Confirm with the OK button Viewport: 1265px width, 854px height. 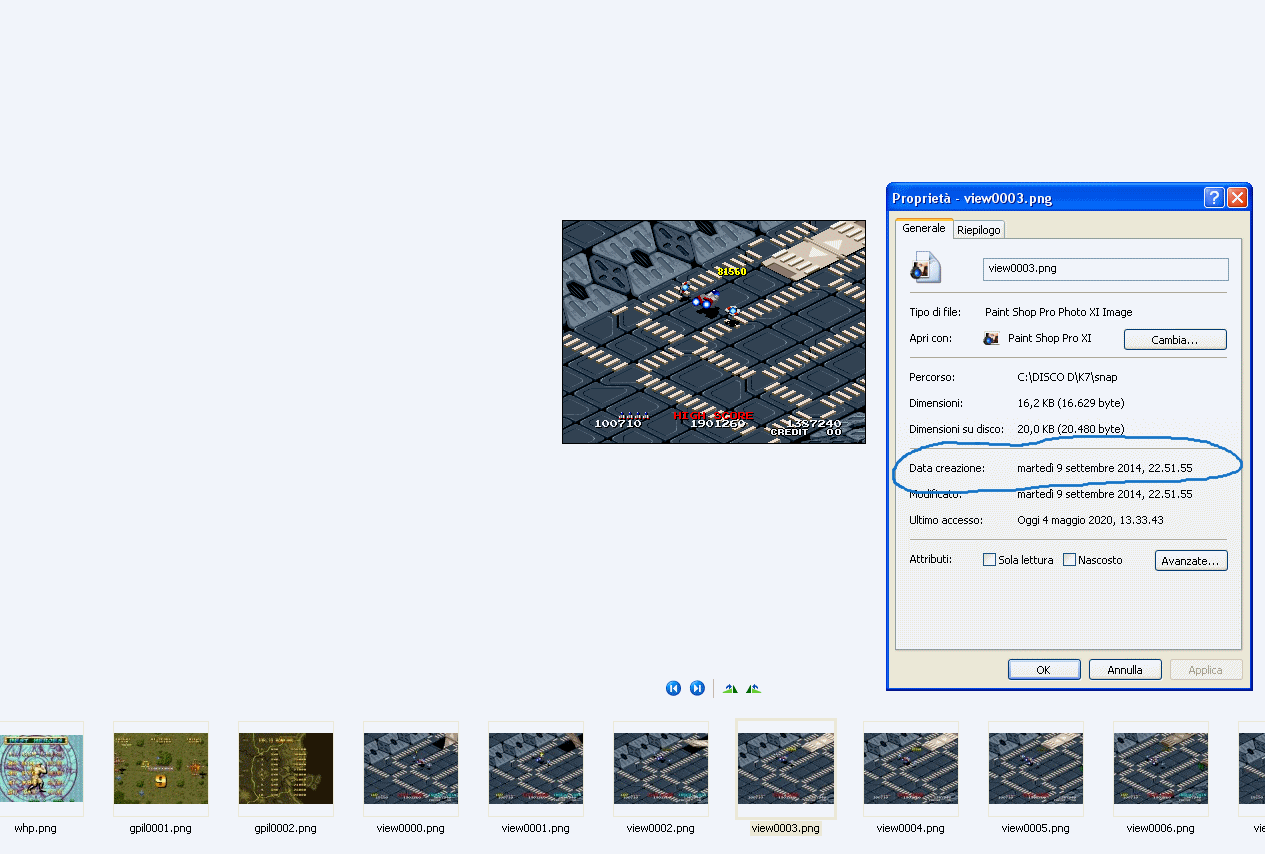pyautogui.click(x=1044, y=670)
